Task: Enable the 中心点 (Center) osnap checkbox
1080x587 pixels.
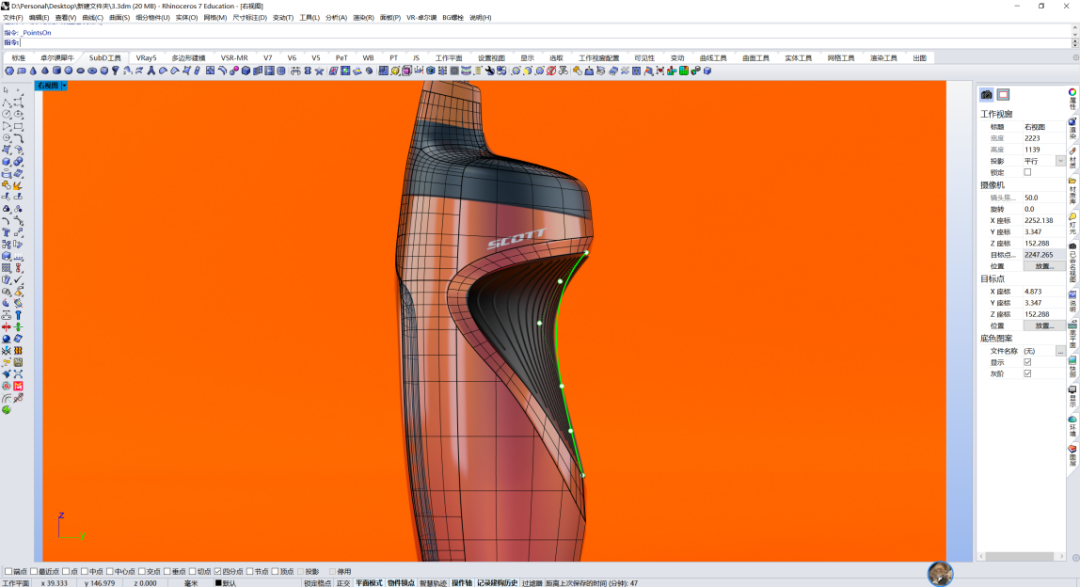Action: point(110,571)
